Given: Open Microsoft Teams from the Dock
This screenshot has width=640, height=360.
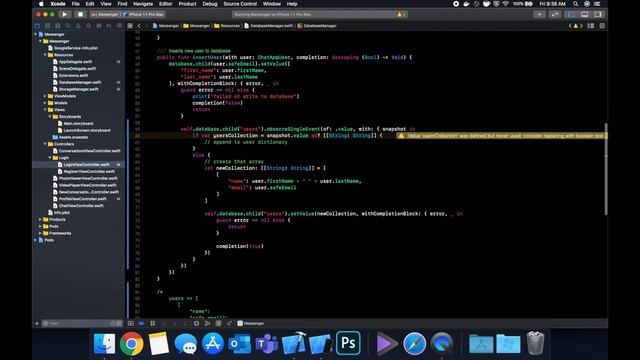Looking at the screenshot, I should pos(267,343).
